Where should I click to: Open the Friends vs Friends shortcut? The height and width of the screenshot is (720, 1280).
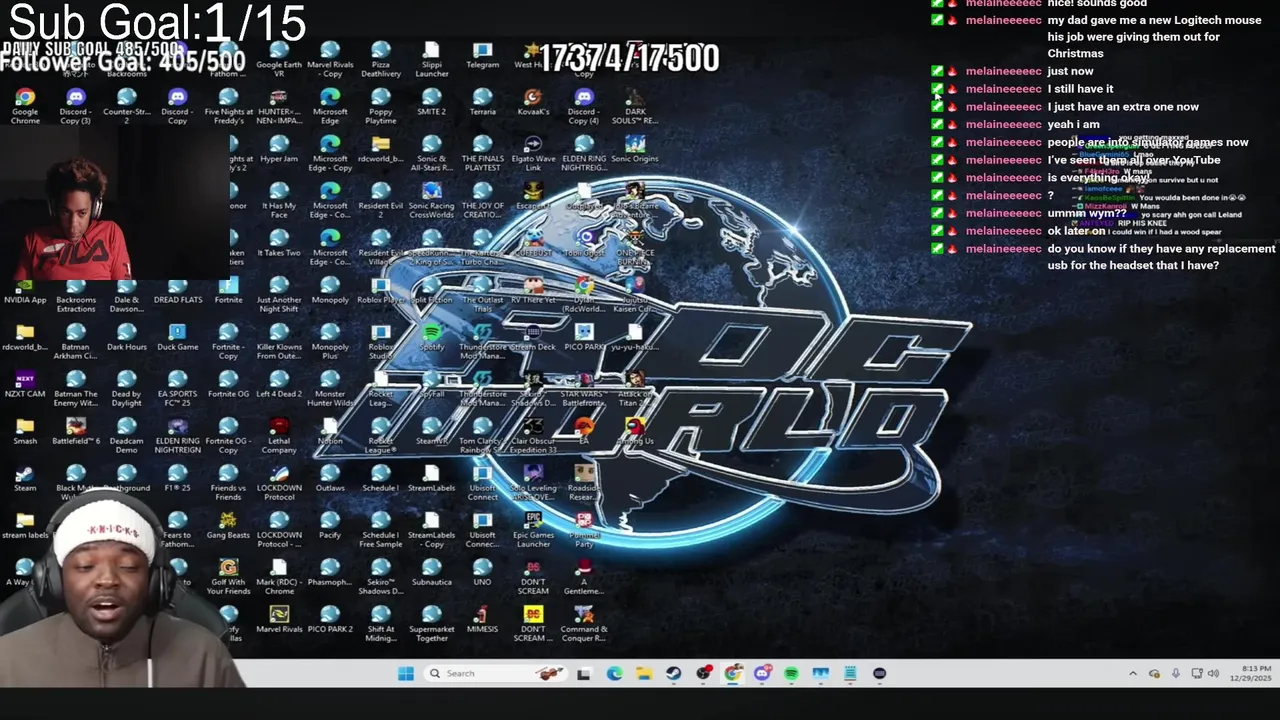tap(229, 481)
